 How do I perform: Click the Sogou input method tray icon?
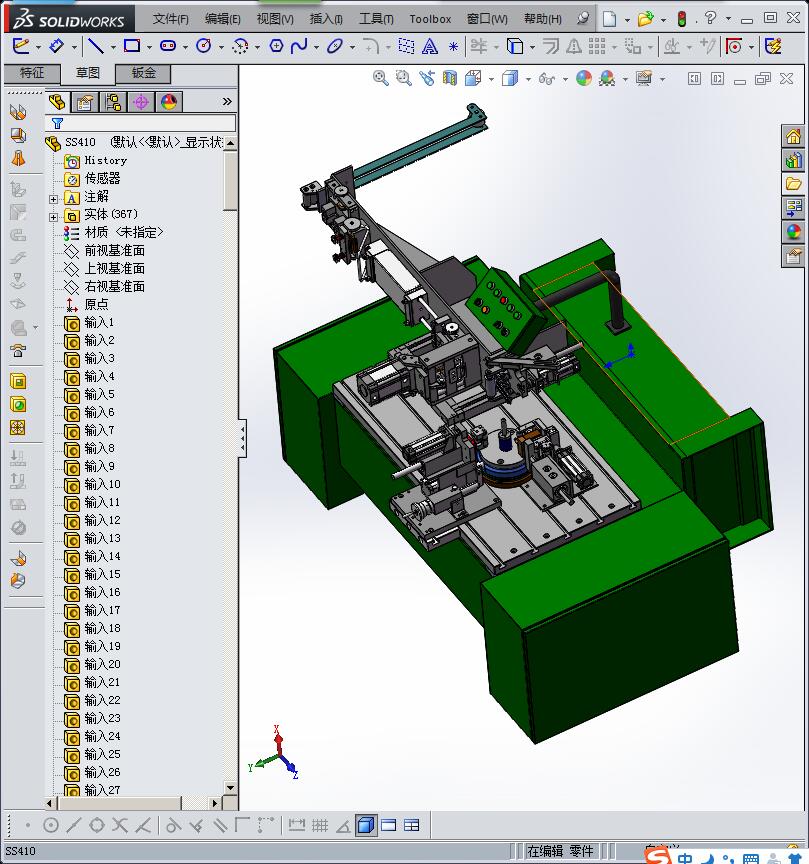(x=657, y=855)
